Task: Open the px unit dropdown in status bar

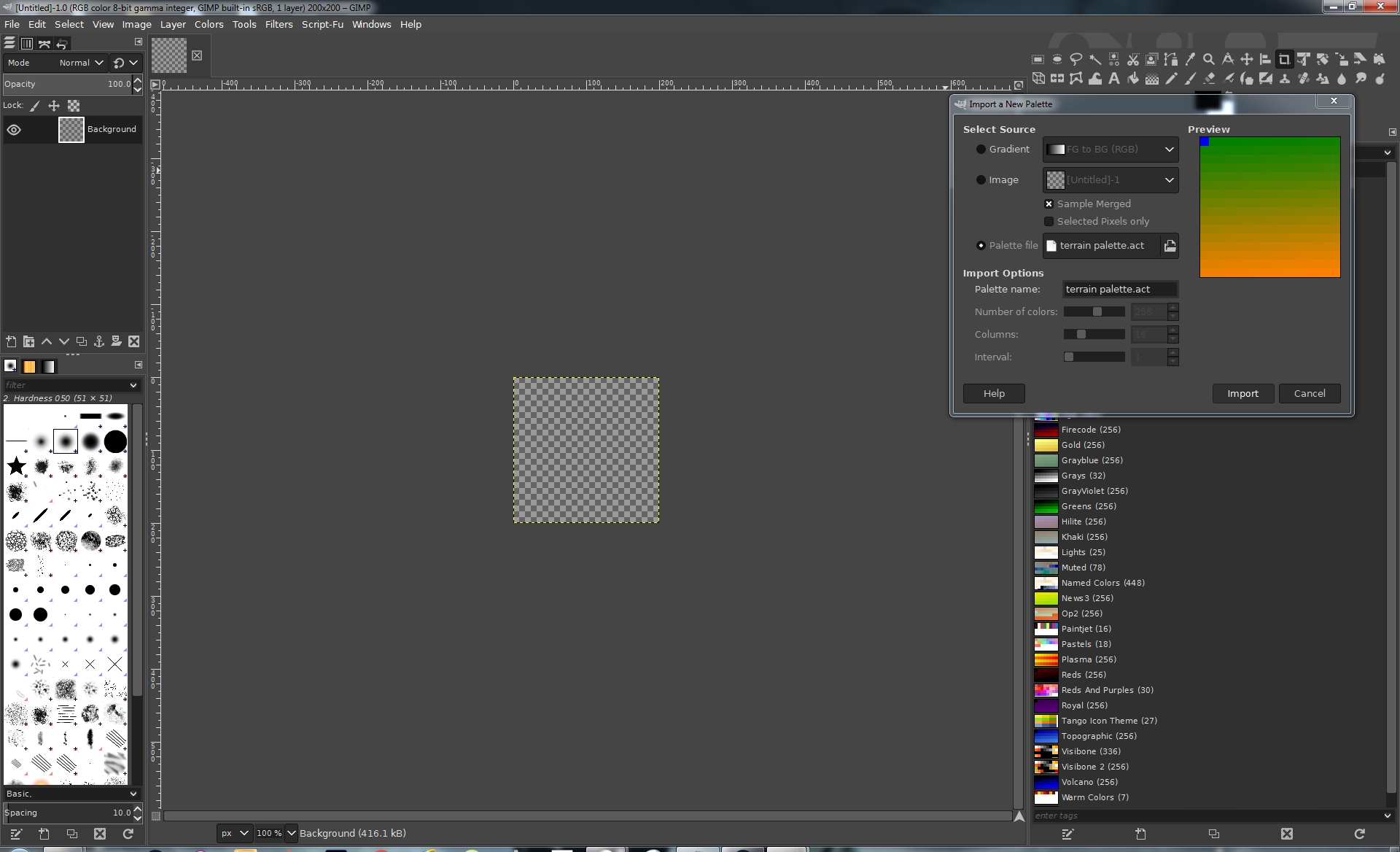Action: click(x=234, y=833)
